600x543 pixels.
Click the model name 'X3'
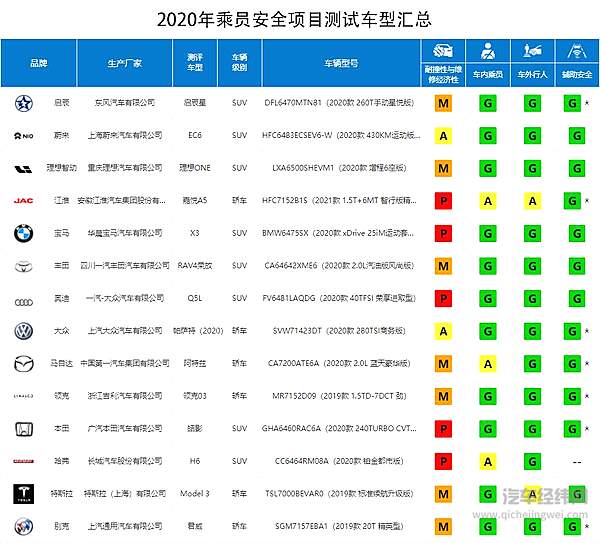(195, 233)
